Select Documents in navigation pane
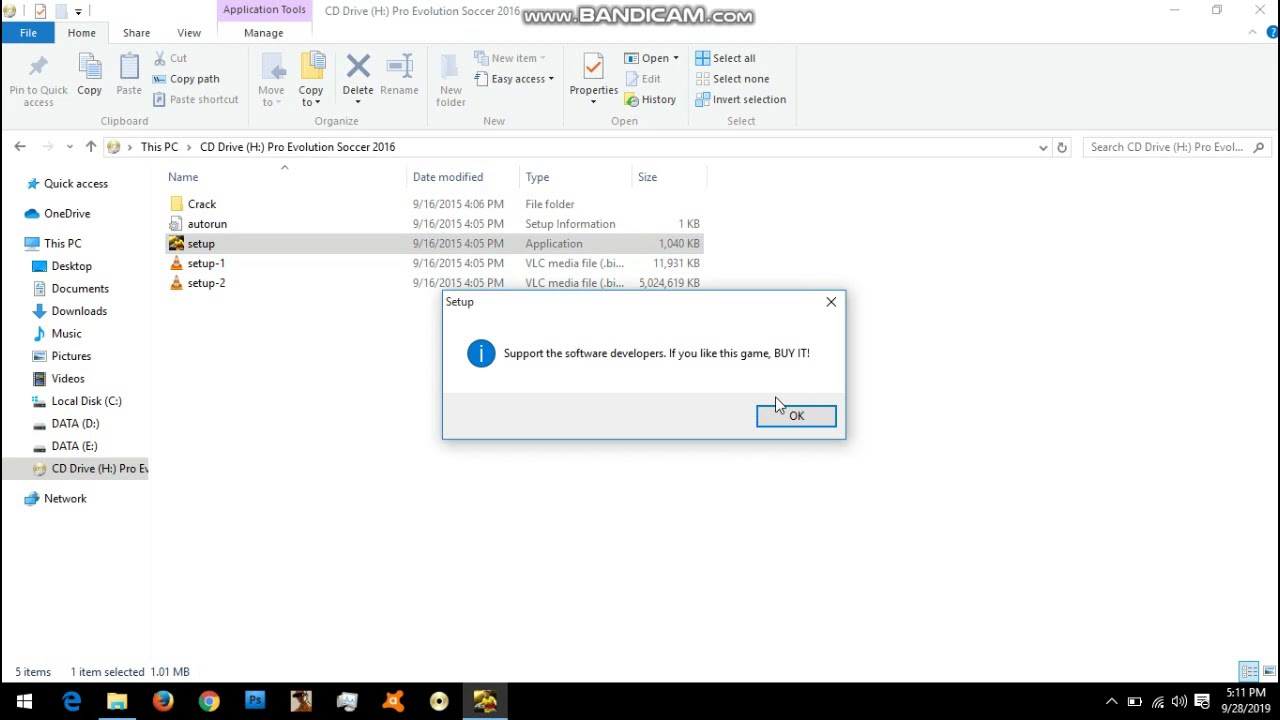Viewport: 1280px width, 720px height. click(80, 289)
